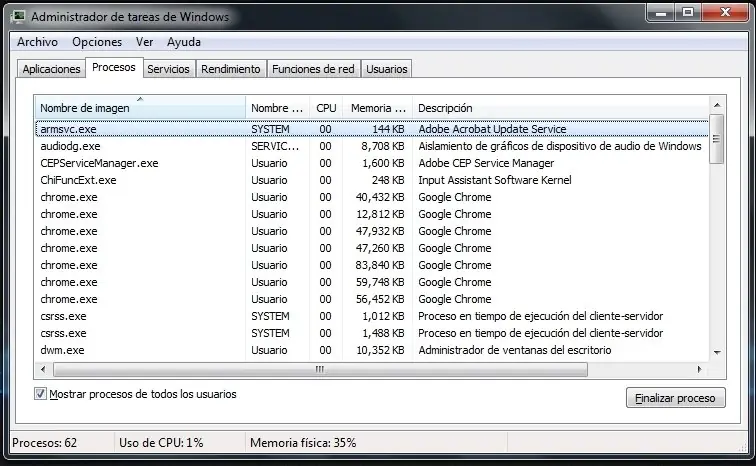The width and height of the screenshot is (756, 466).
Task: Click the Finalizar proceso button
Action: 675,398
